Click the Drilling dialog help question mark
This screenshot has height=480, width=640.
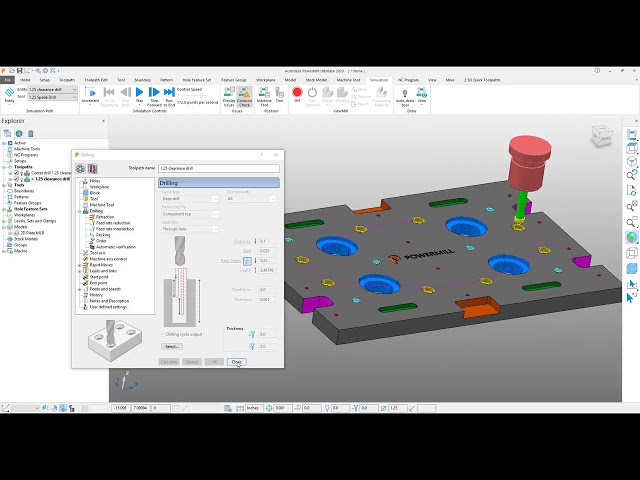pyautogui.click(x=262, y=155)
